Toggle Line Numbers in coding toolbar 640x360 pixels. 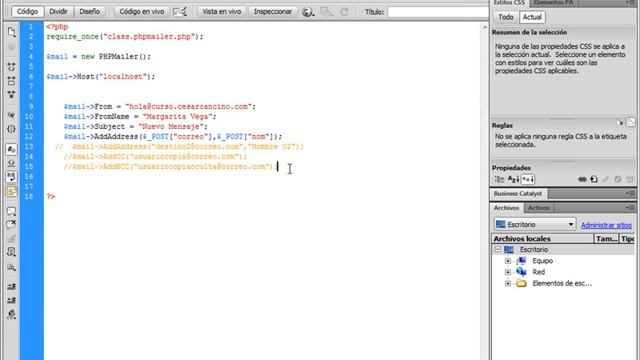11,149
